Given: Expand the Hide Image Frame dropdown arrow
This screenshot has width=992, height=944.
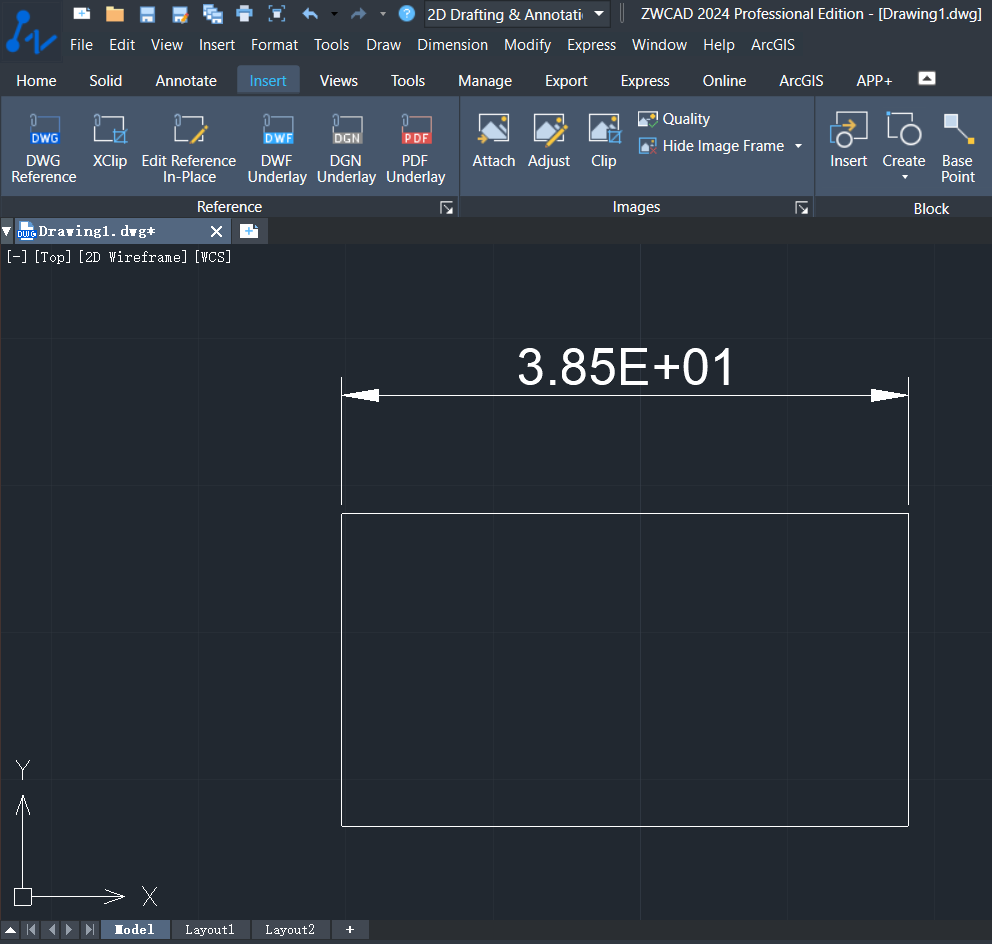Looking at the screenshot, I should point(798,146).
